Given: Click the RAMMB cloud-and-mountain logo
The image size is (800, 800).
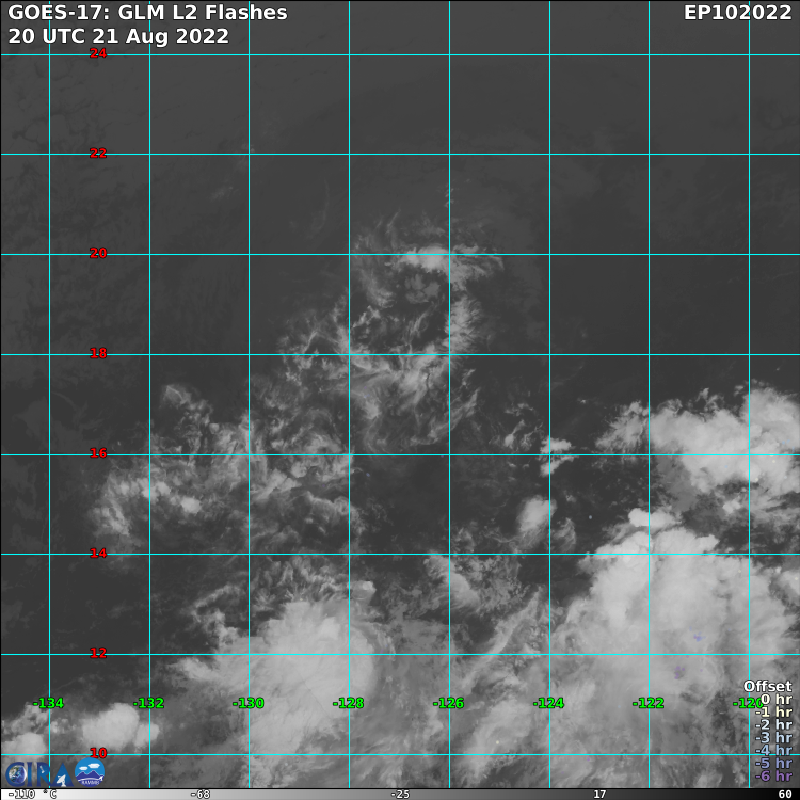Looking at the screenshot, I should (x=90, y=773).
